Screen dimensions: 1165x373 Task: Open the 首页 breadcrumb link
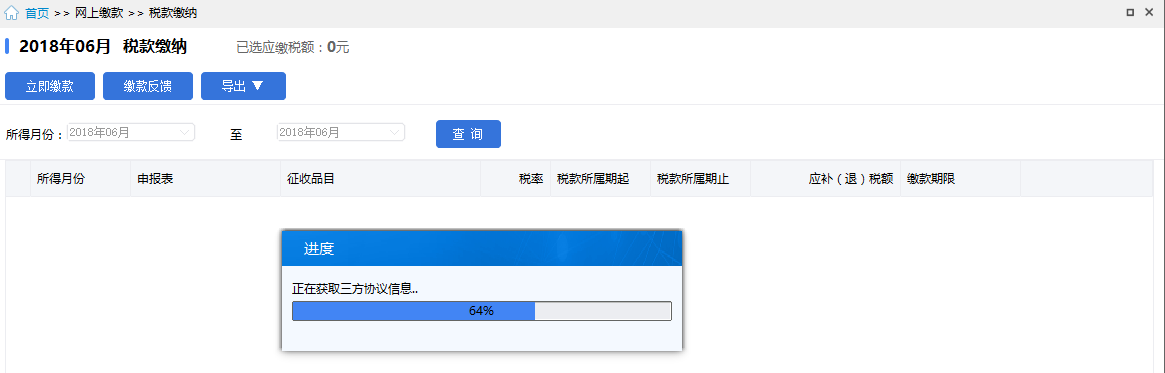point(36,13)
